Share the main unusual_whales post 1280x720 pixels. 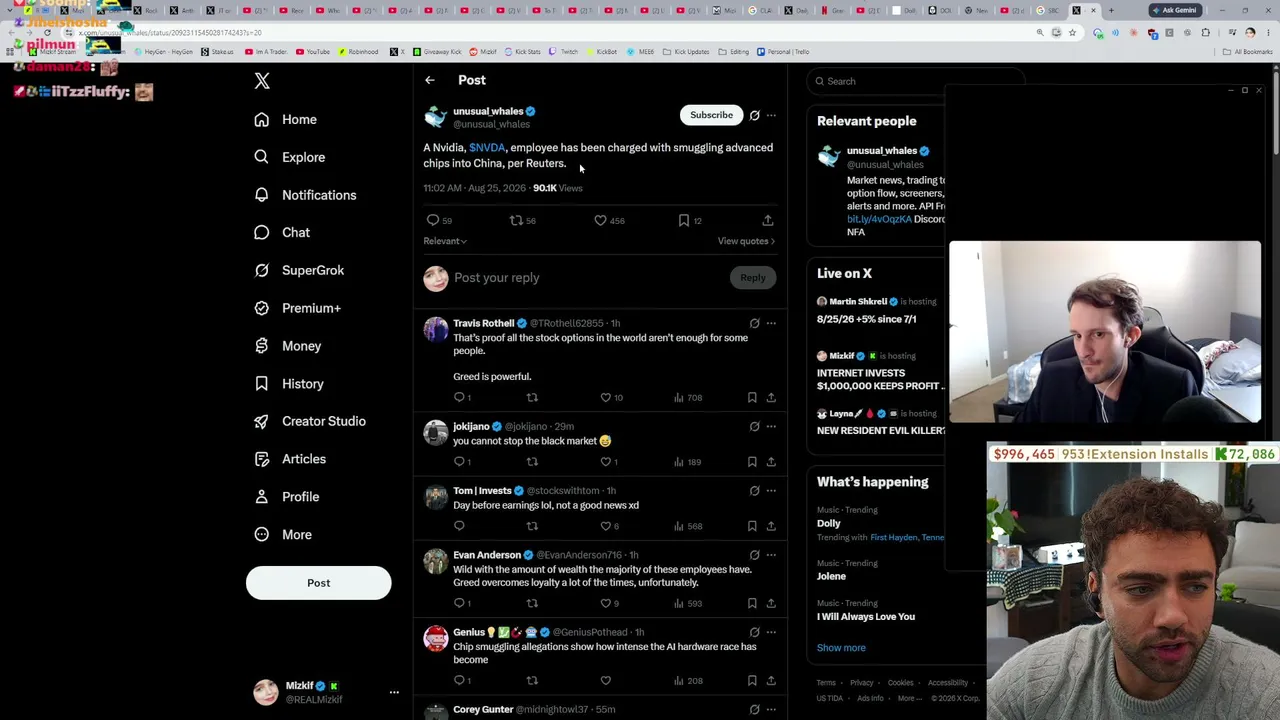click(x=768, y=220)
